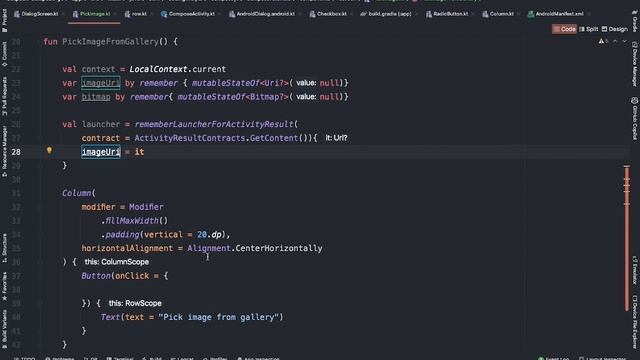Switch editor to Design view mode
Image resolution: width=640 pixels, height=360 pixels.
coord(614,29)
